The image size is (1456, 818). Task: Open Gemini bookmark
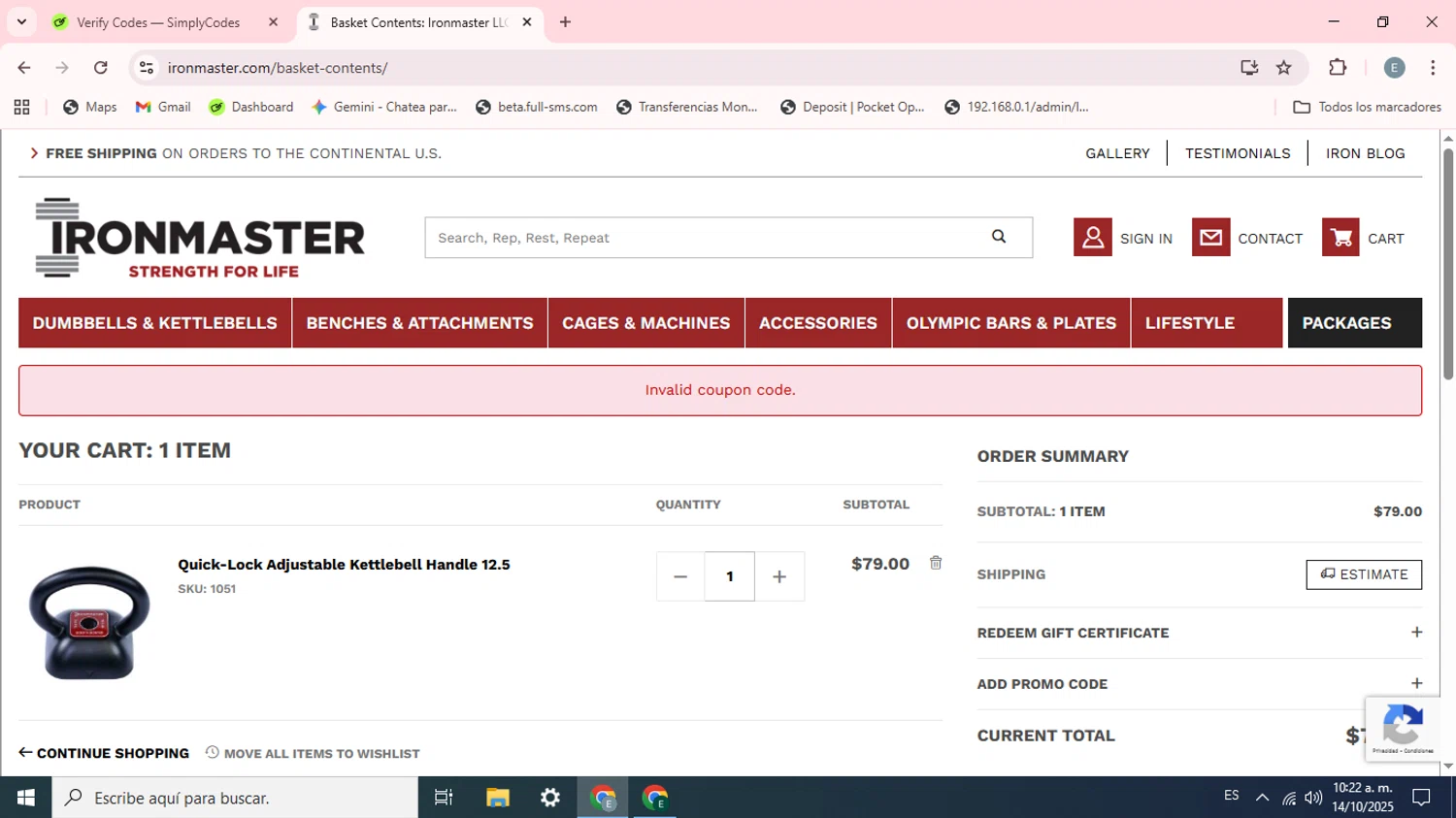383,107
